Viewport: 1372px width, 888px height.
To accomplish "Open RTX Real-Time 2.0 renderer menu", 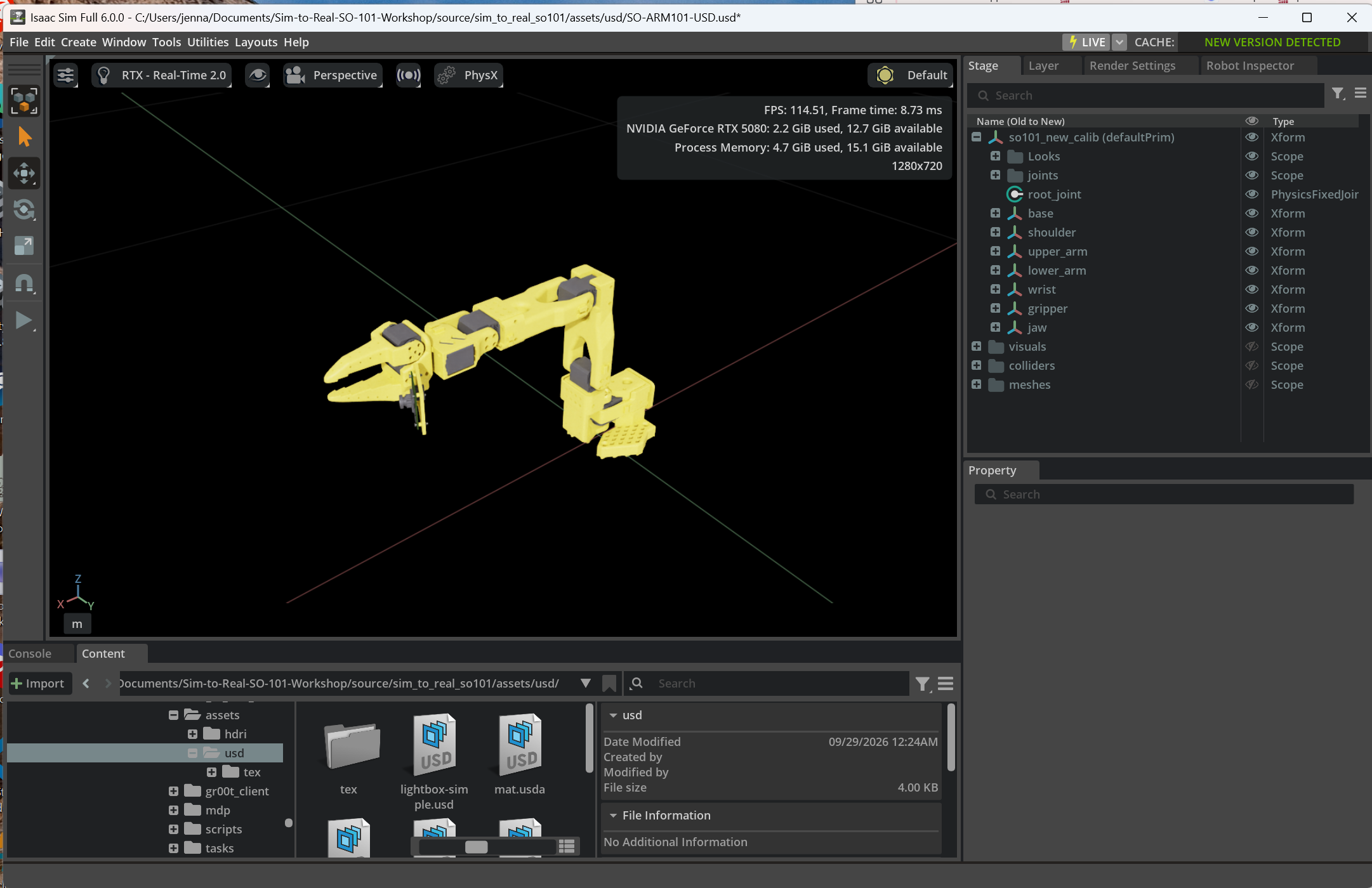I will pos(162,75).
